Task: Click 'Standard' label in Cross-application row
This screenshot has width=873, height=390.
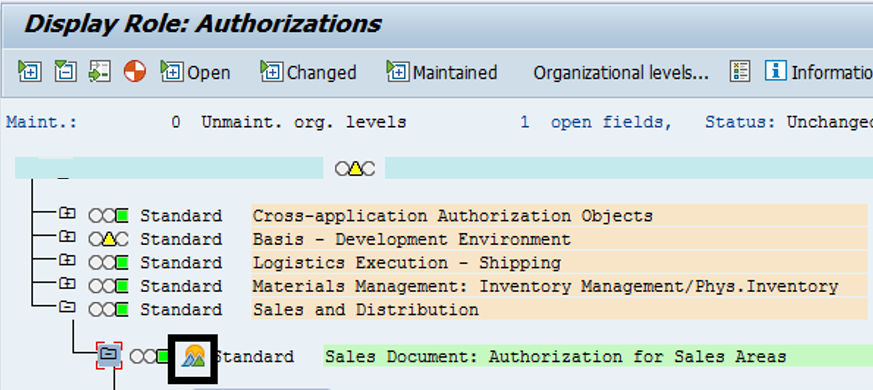Action: pyautogui.click(x=181, y=216)
